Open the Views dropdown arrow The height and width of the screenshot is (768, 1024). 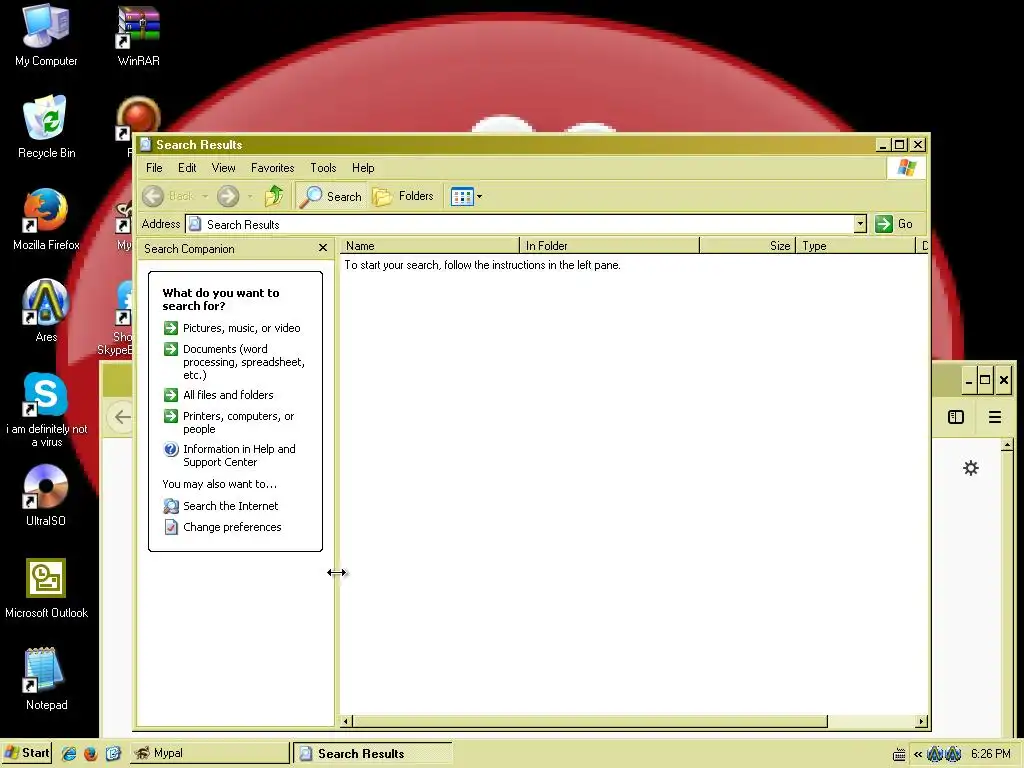tap(479, 197)
